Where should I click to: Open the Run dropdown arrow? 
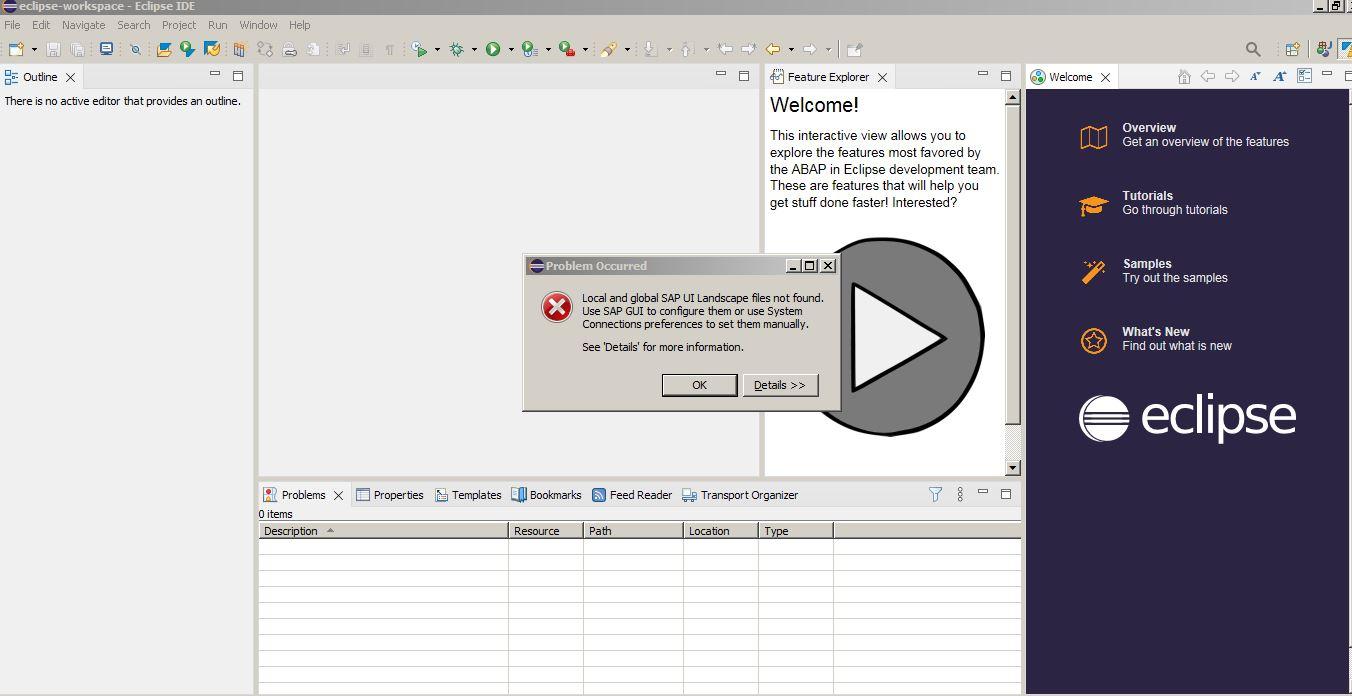coord(511,49)
